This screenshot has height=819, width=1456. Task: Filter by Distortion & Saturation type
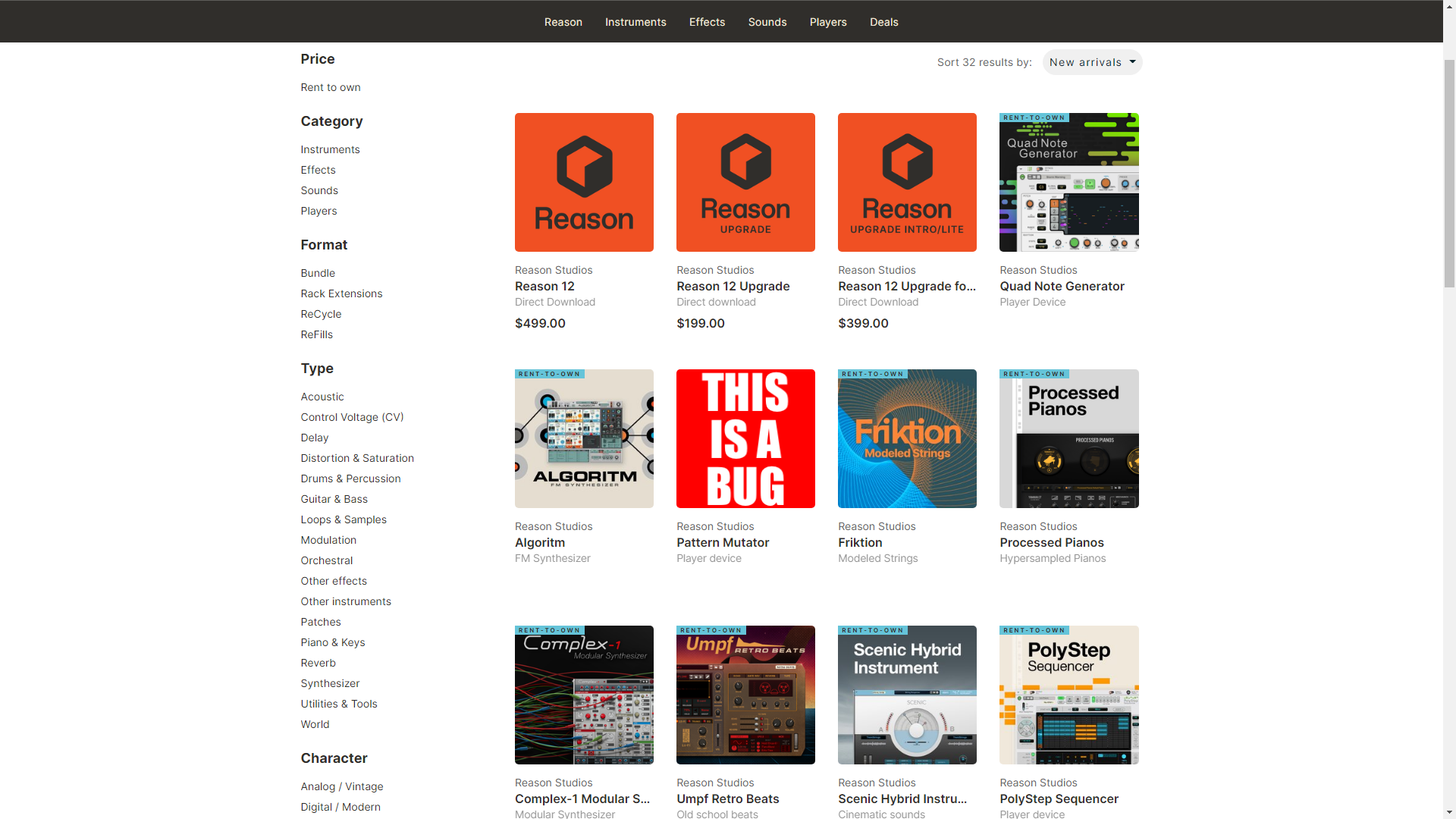tap(357, 458)
